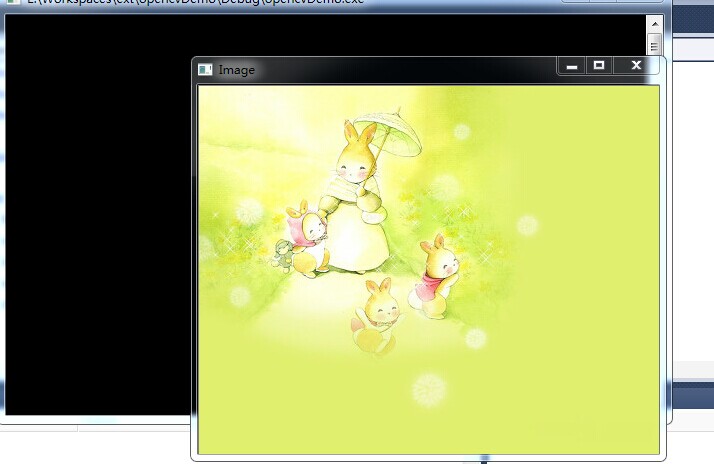The height and width of the screenshot is (464, 714).
Task: Click the console window scrollbar thumb
Action: point(655,45)
